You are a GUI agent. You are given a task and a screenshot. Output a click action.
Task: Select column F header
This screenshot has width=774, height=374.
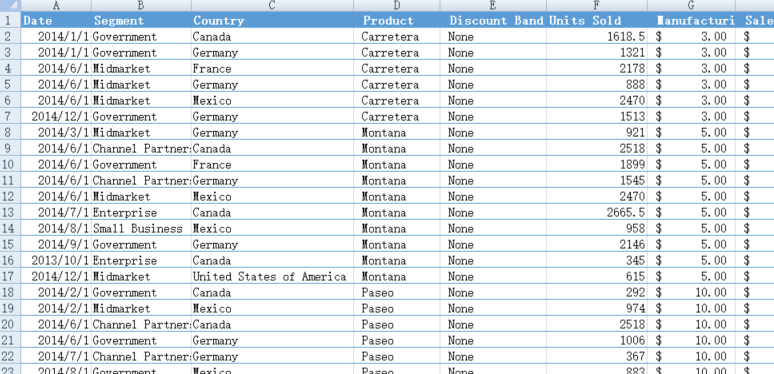[x=597, y=5]
